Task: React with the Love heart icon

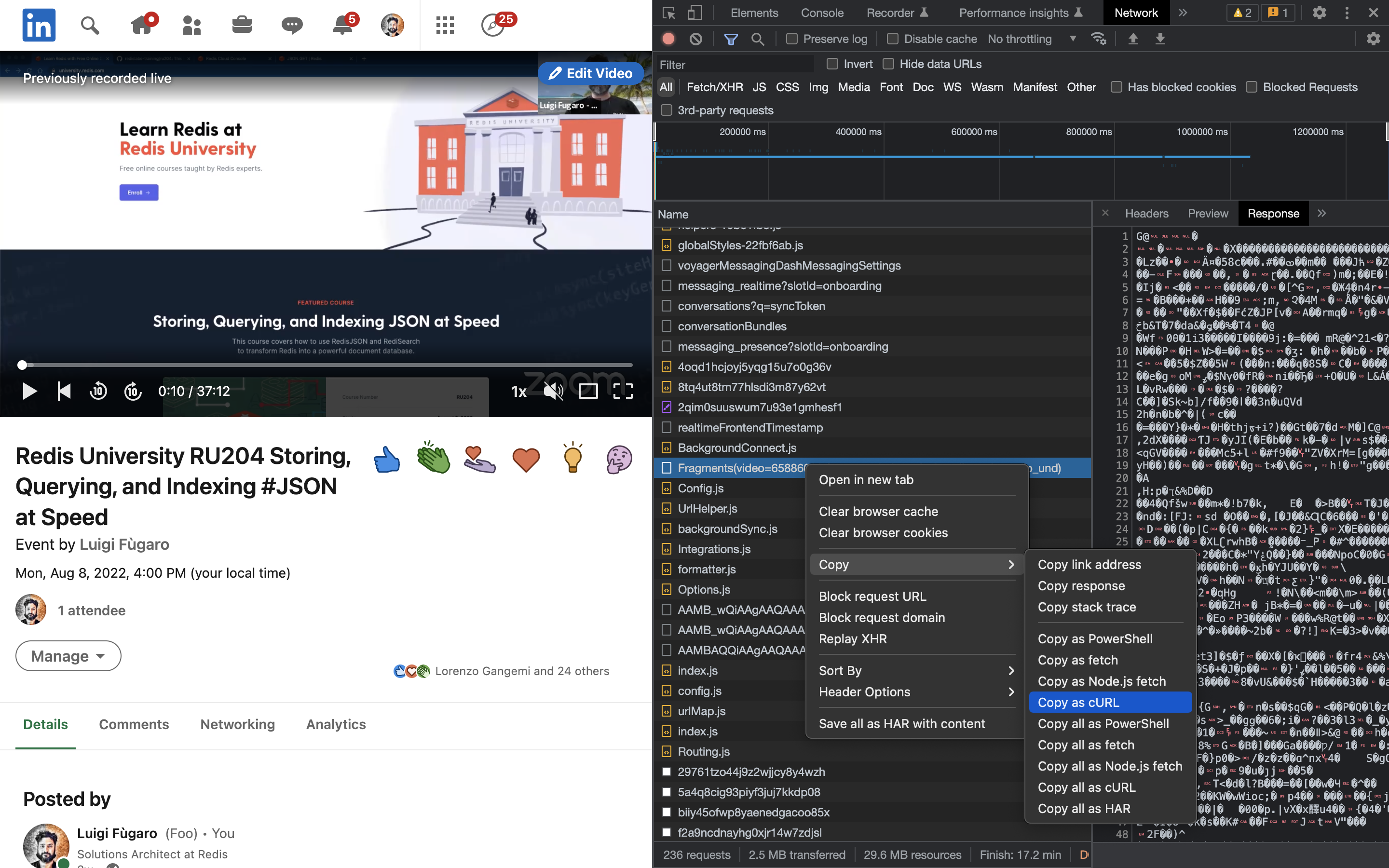Action: pyautogui.click(x=526, y=460)
